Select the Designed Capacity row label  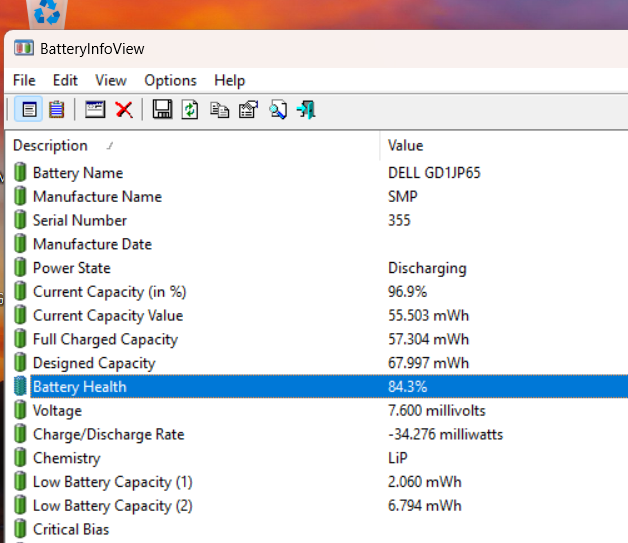pyautogui.click(x=94, y=363)
